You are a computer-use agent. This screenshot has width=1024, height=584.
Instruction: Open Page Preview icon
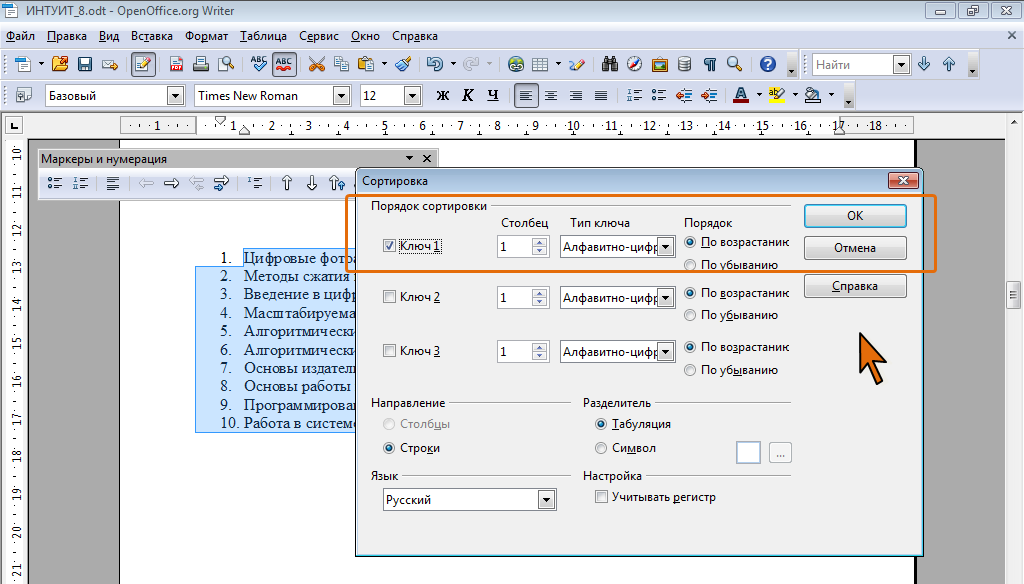pyautogui.click(x=226, y=64)
